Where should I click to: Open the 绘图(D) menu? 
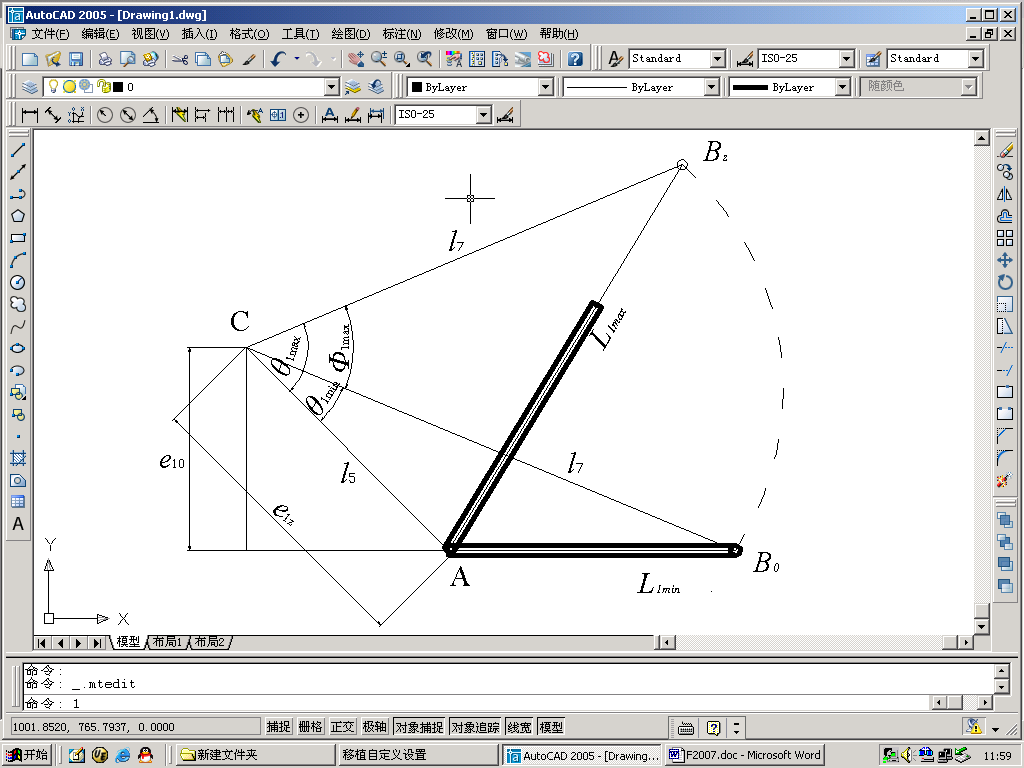pyautogui.click(x=350, y=34)
